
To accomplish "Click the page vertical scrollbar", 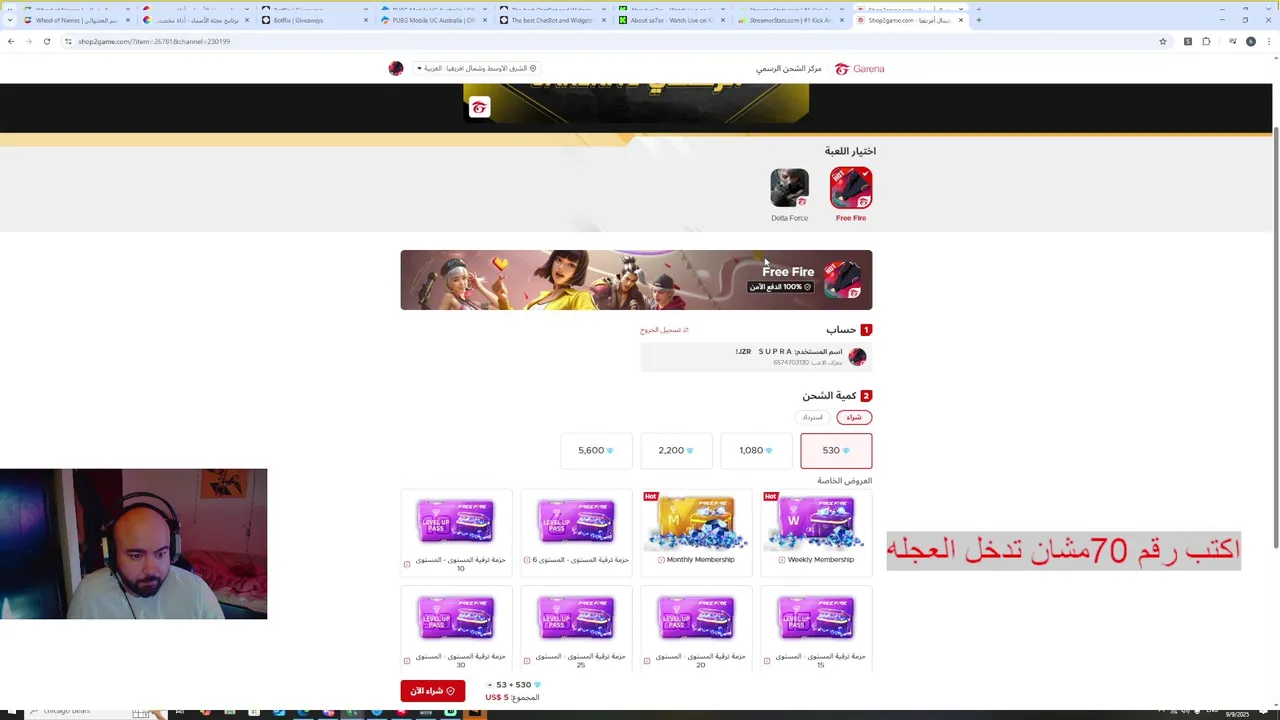I will click(1275, 338).
